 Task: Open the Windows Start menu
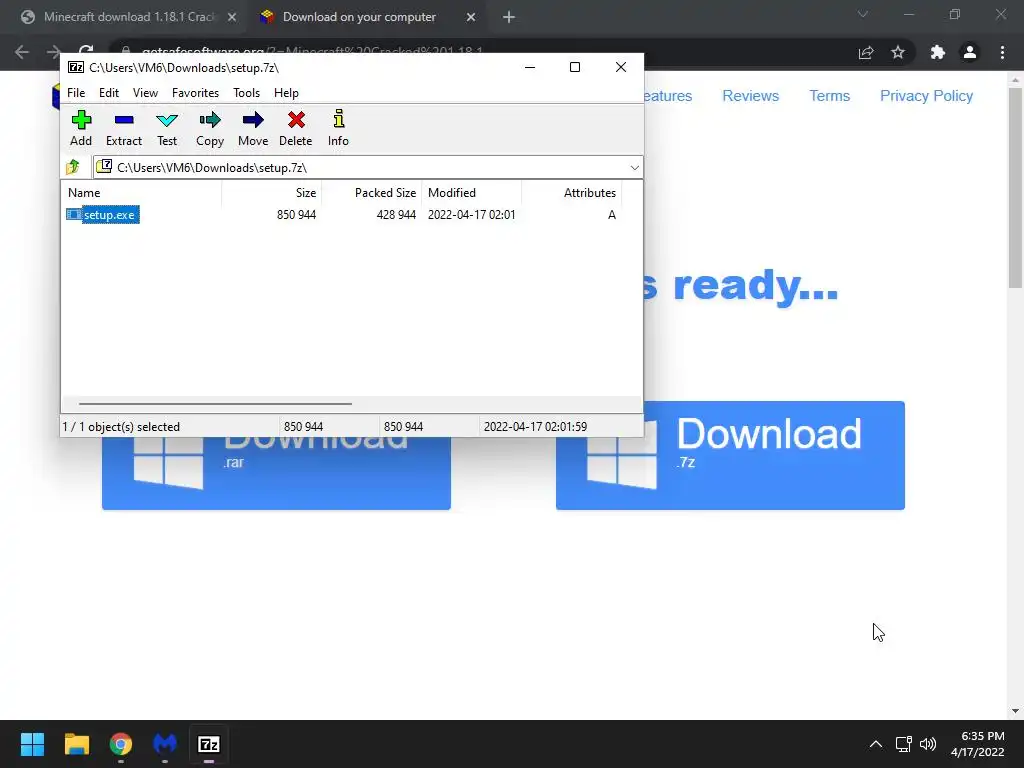coord(32,744)
